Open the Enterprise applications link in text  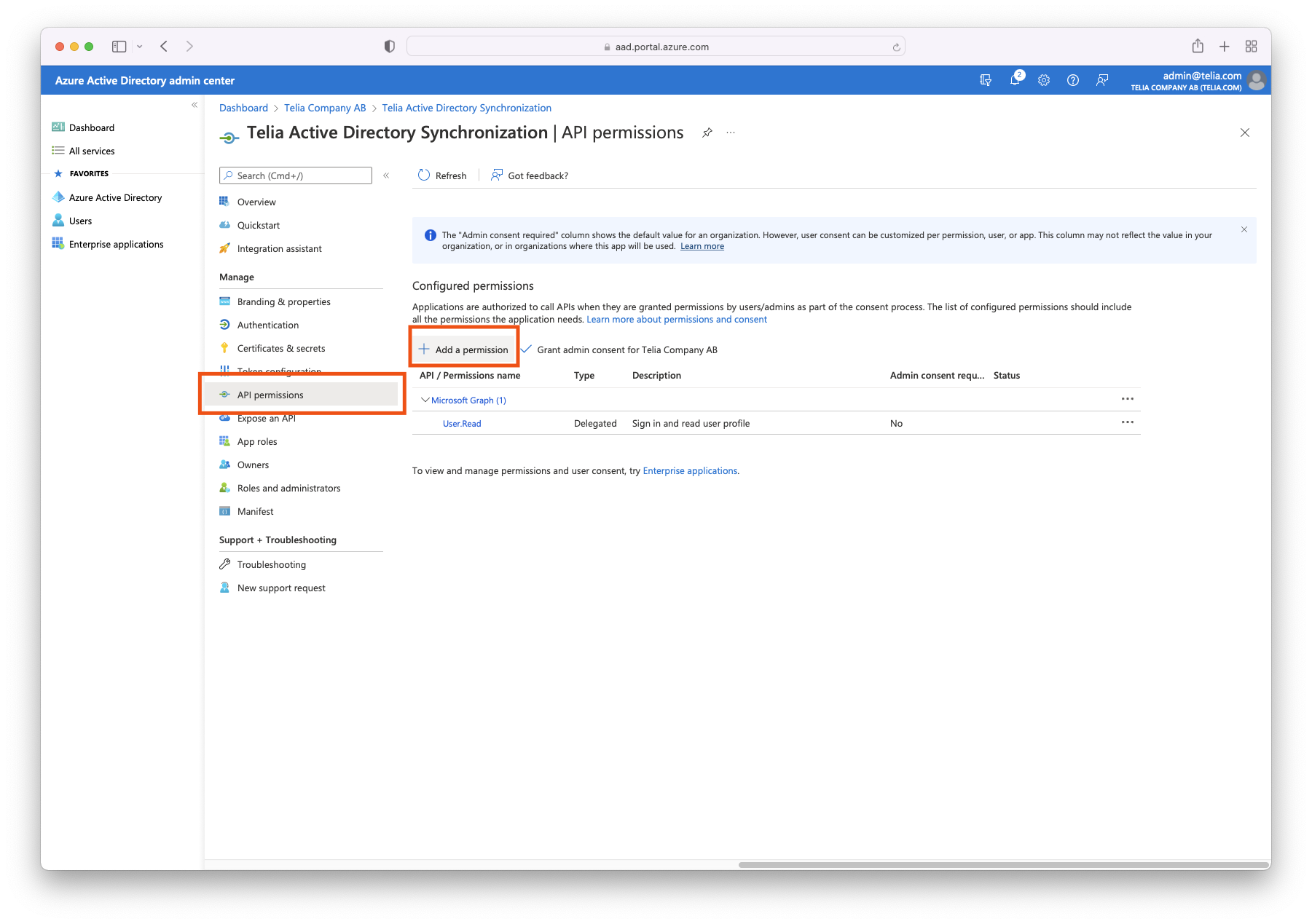[690, 470]
